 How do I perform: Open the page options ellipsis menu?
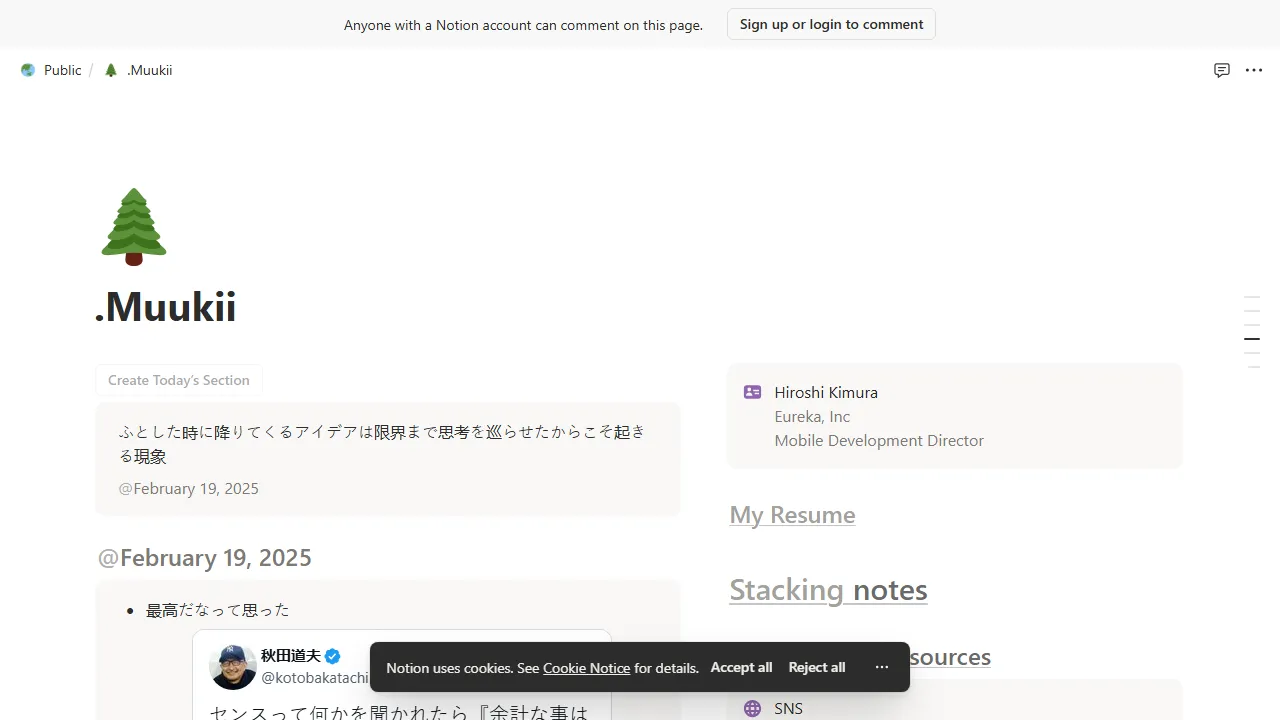click(x=1253, y=70)
